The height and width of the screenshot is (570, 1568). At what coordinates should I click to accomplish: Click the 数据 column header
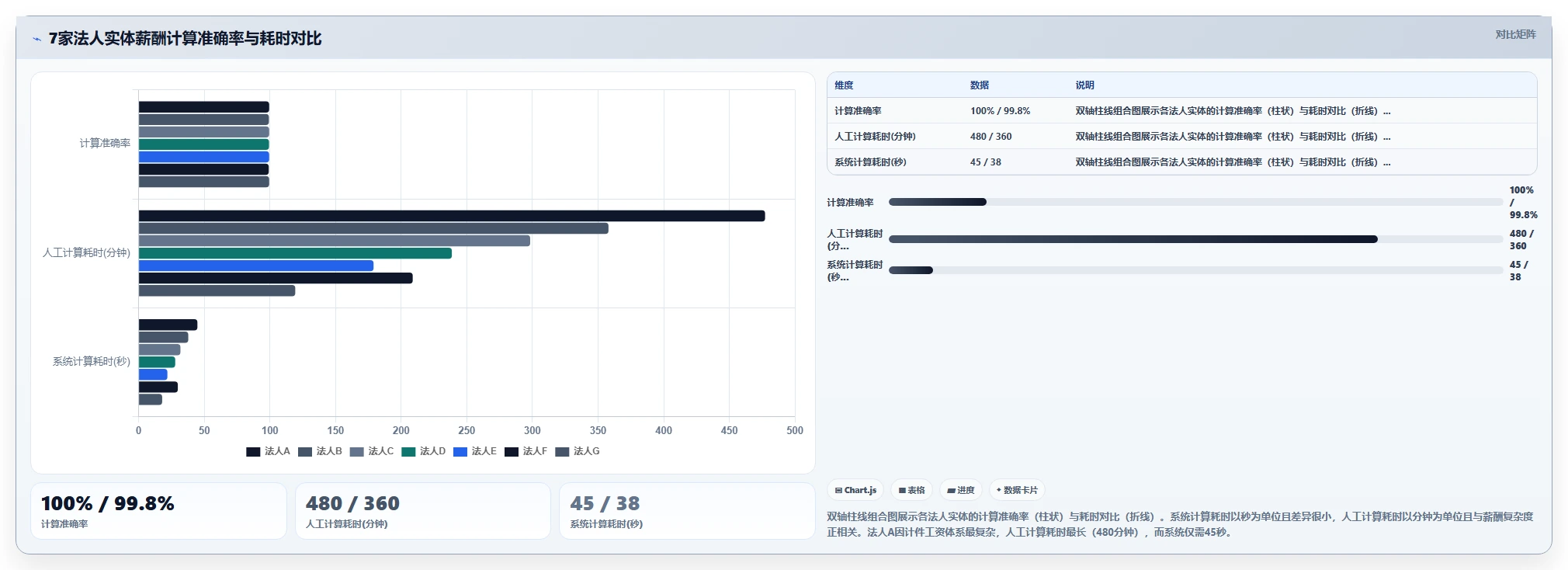(980, 85)
